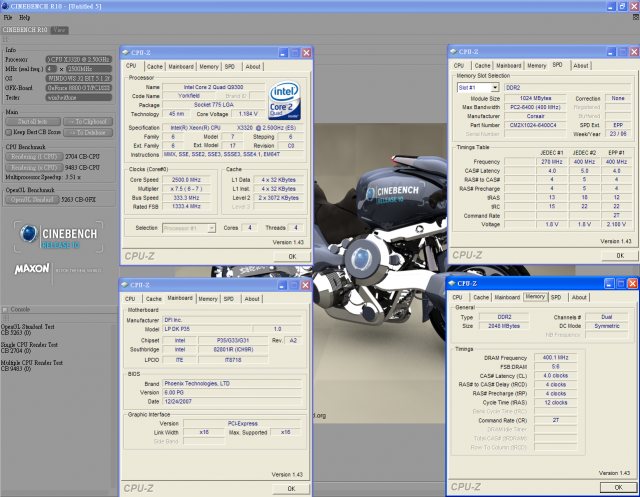Open SPD tab in top-left CPU-Z window
Viewport: 640px width, 497px height.
tap(230, 67)
